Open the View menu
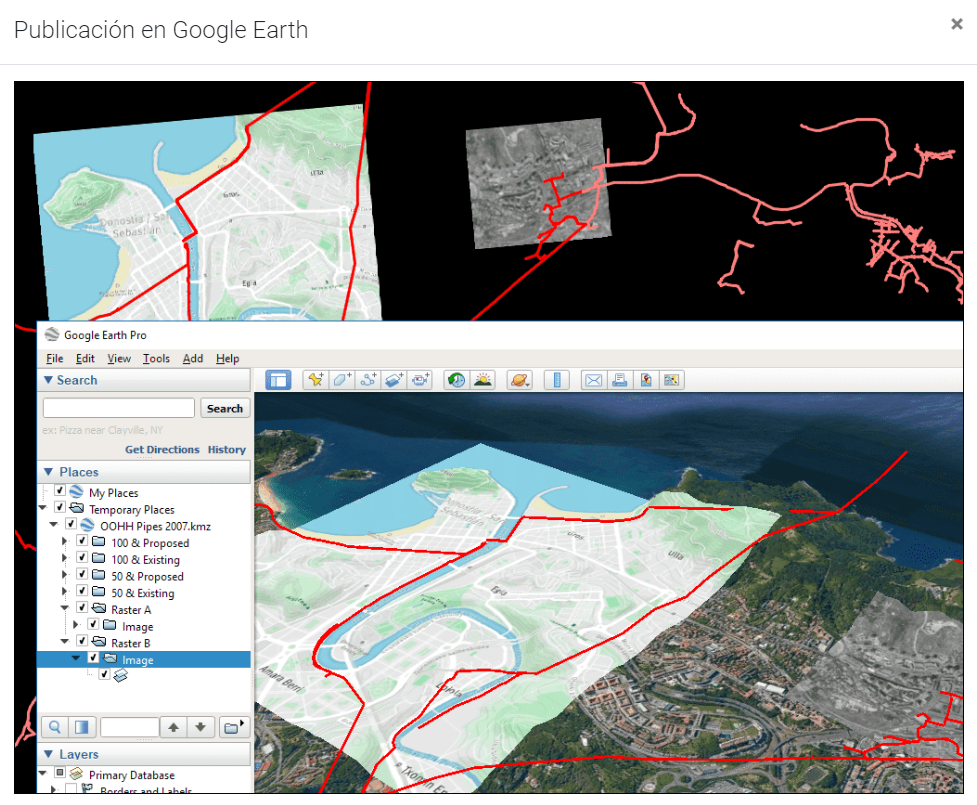This screenshot has height=805, width=977. click(x=119, y=358)
